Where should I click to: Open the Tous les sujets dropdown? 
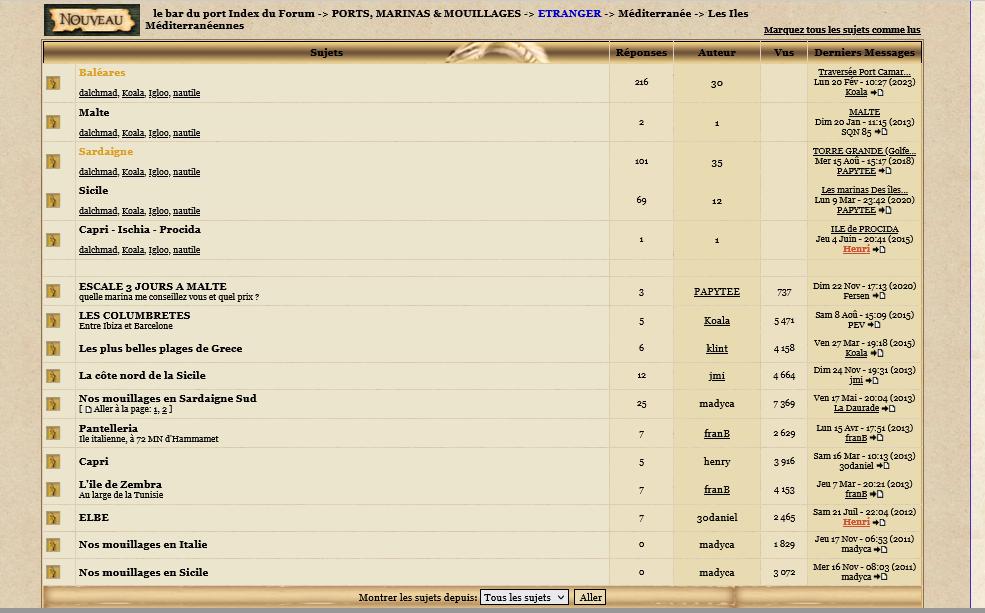(x=524, y=597)
